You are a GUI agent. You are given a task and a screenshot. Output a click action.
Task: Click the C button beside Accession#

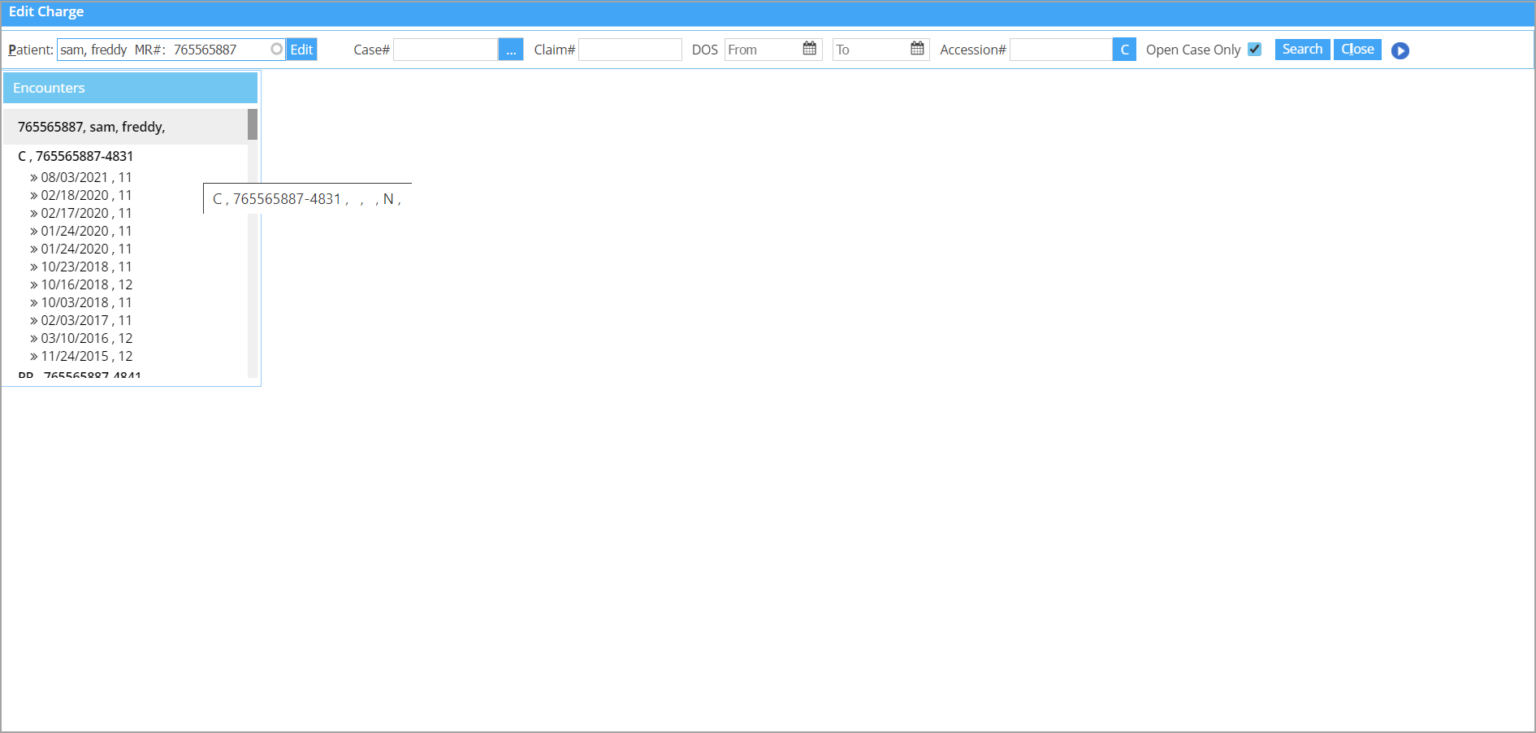tap(1124, 50)
